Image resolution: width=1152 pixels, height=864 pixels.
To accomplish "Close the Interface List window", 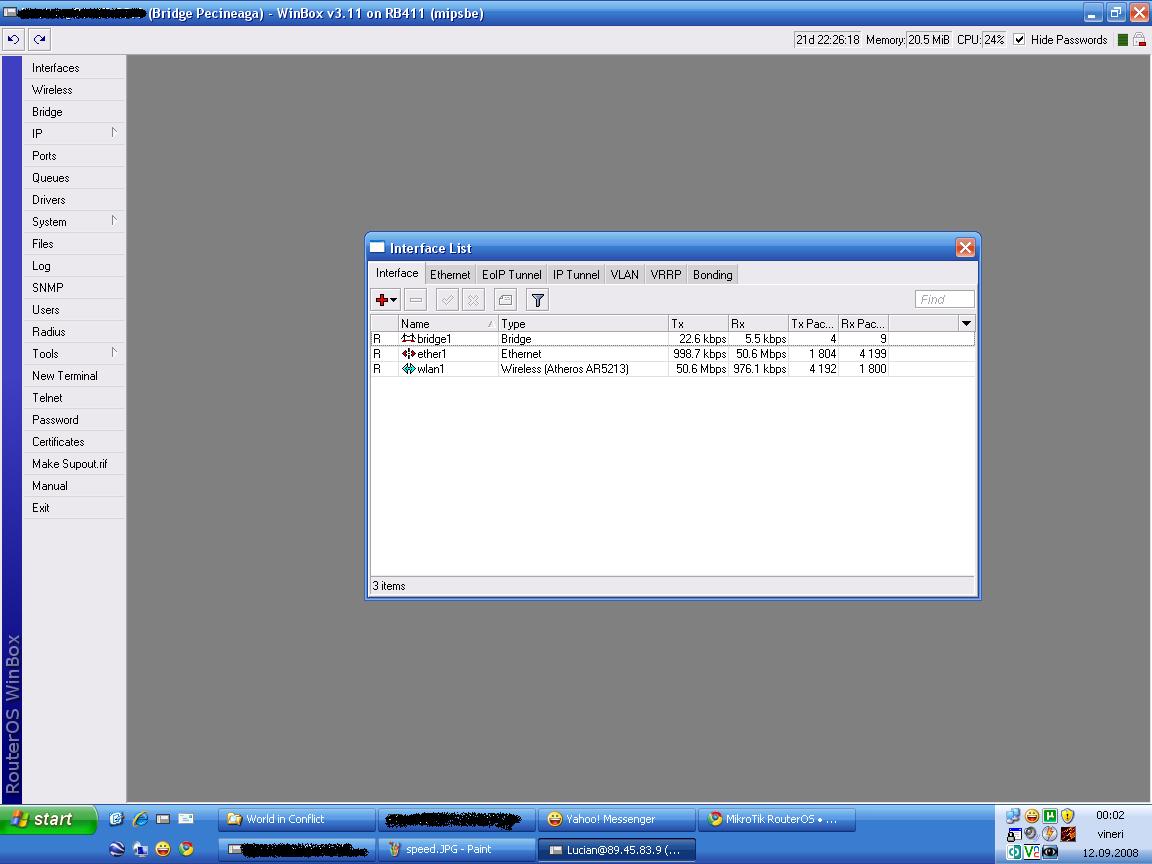I will [x=965, y=248].
